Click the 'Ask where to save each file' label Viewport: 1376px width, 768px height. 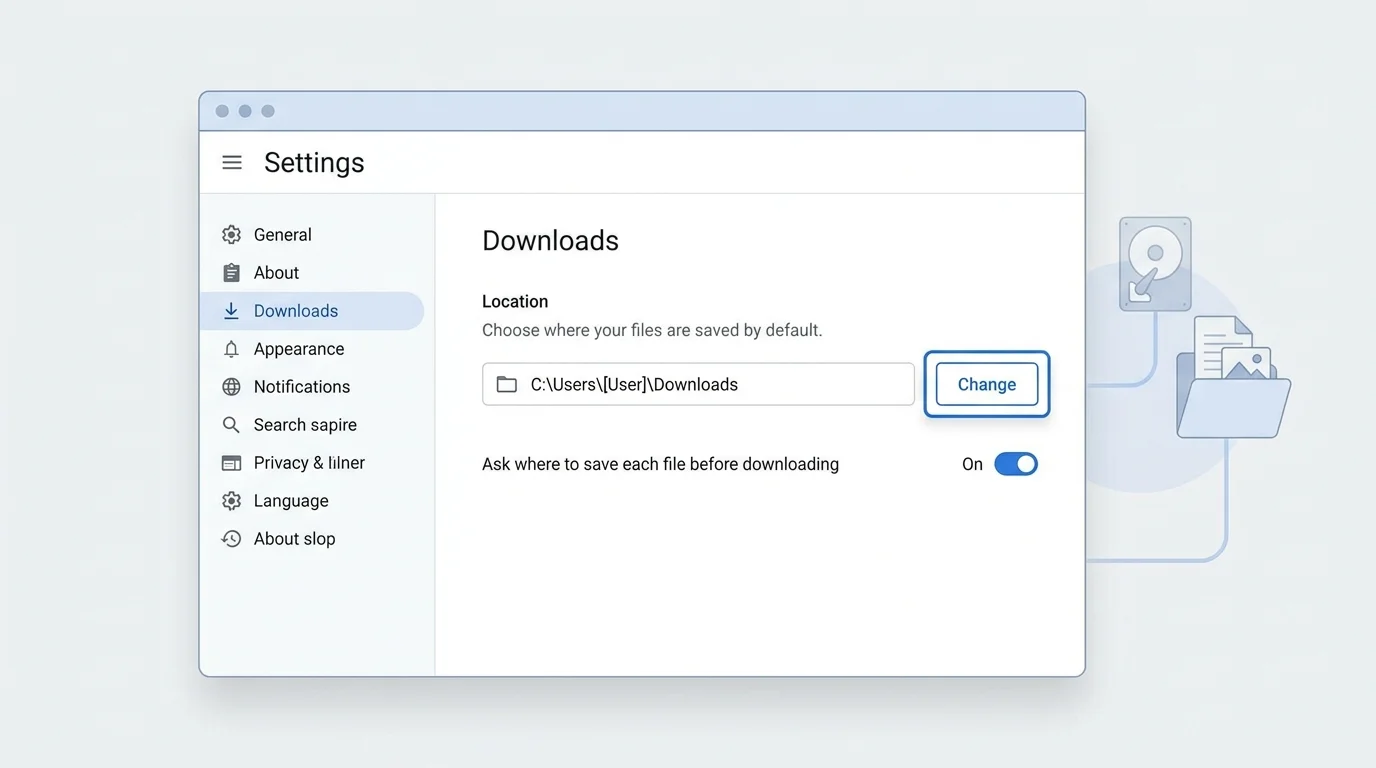[660, 464]
